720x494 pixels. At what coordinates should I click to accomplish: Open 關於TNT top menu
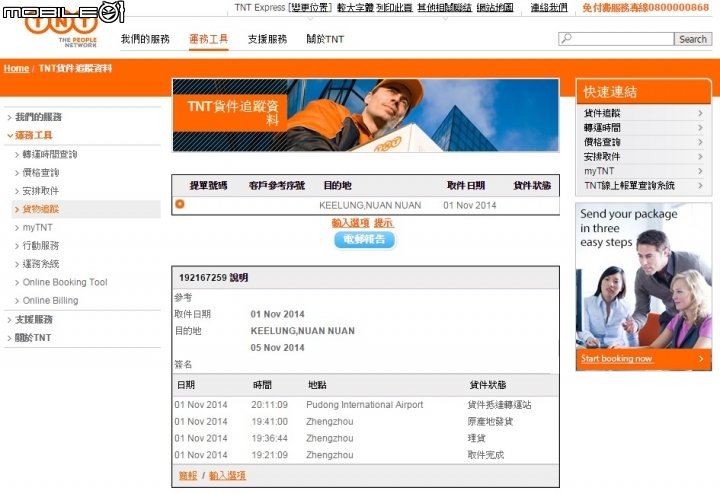tap(325, 39)
